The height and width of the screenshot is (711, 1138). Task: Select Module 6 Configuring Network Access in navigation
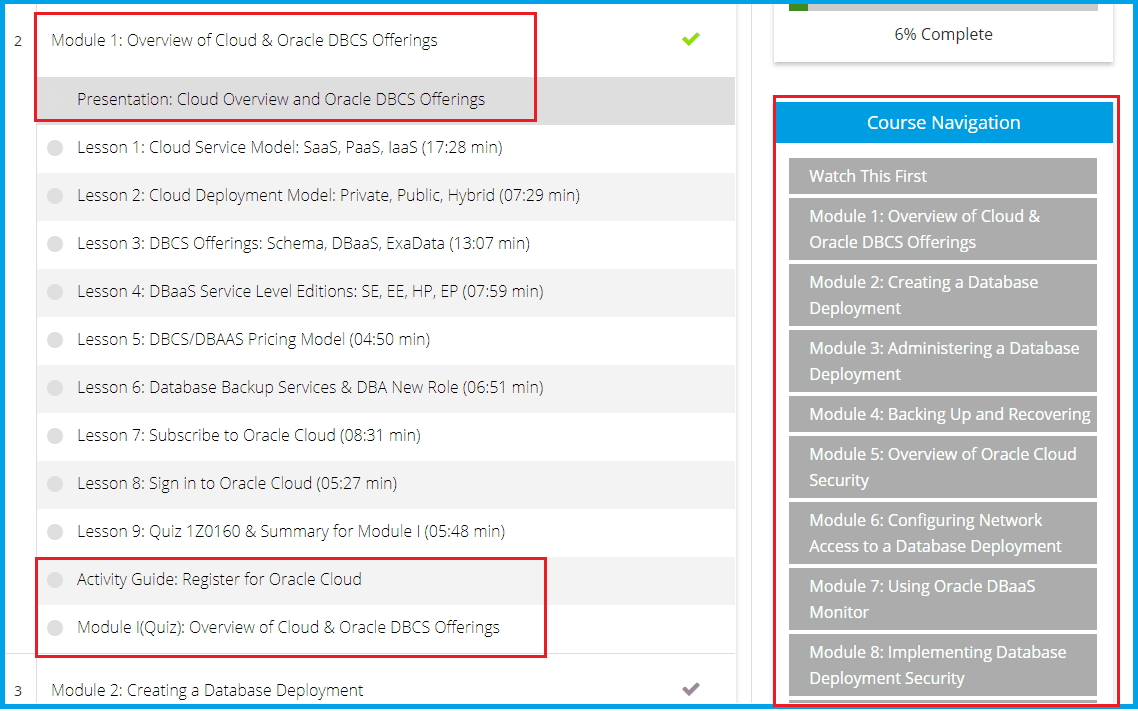click(943, 533)
